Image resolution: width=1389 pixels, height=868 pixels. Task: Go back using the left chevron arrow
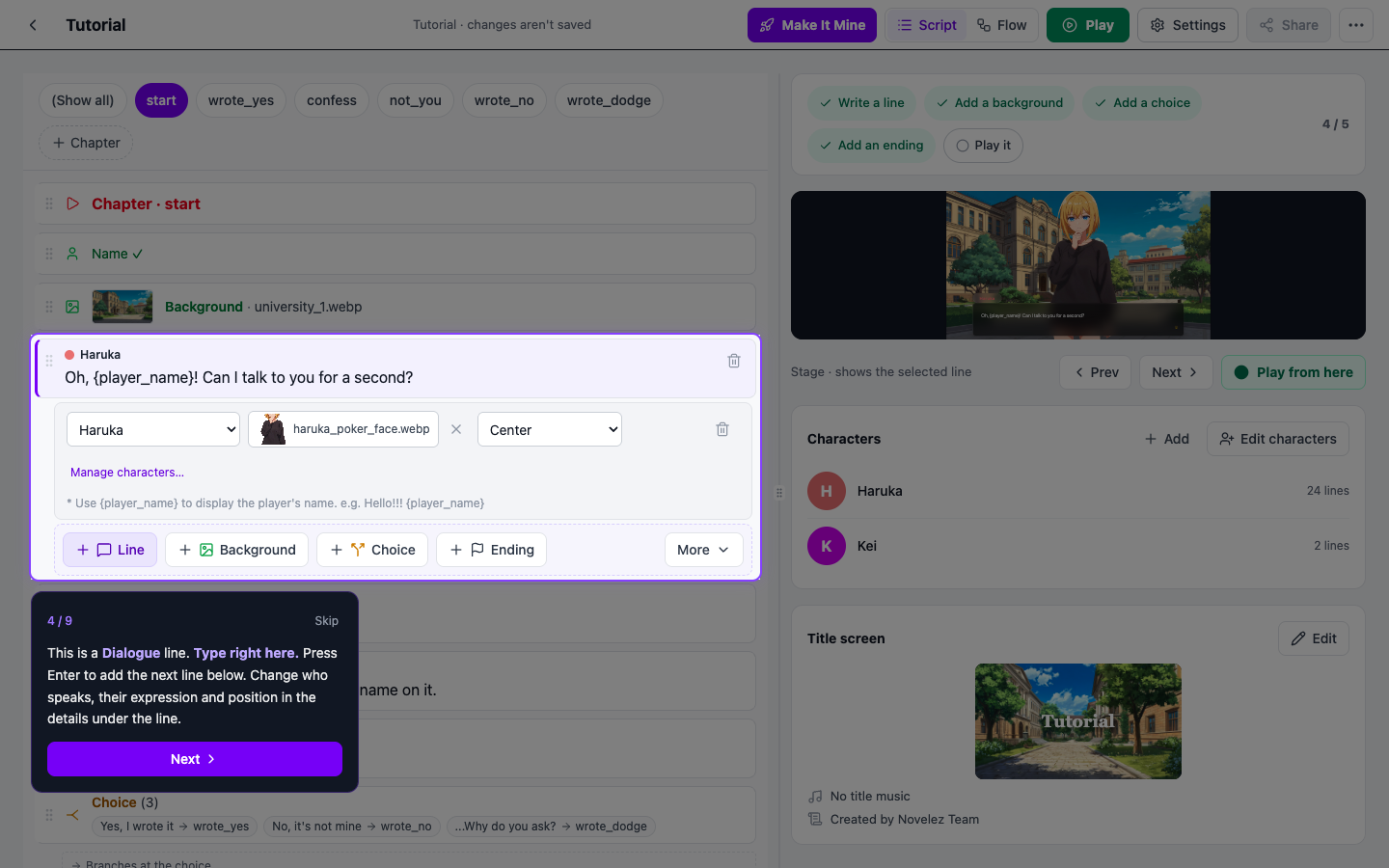(33, 25)
